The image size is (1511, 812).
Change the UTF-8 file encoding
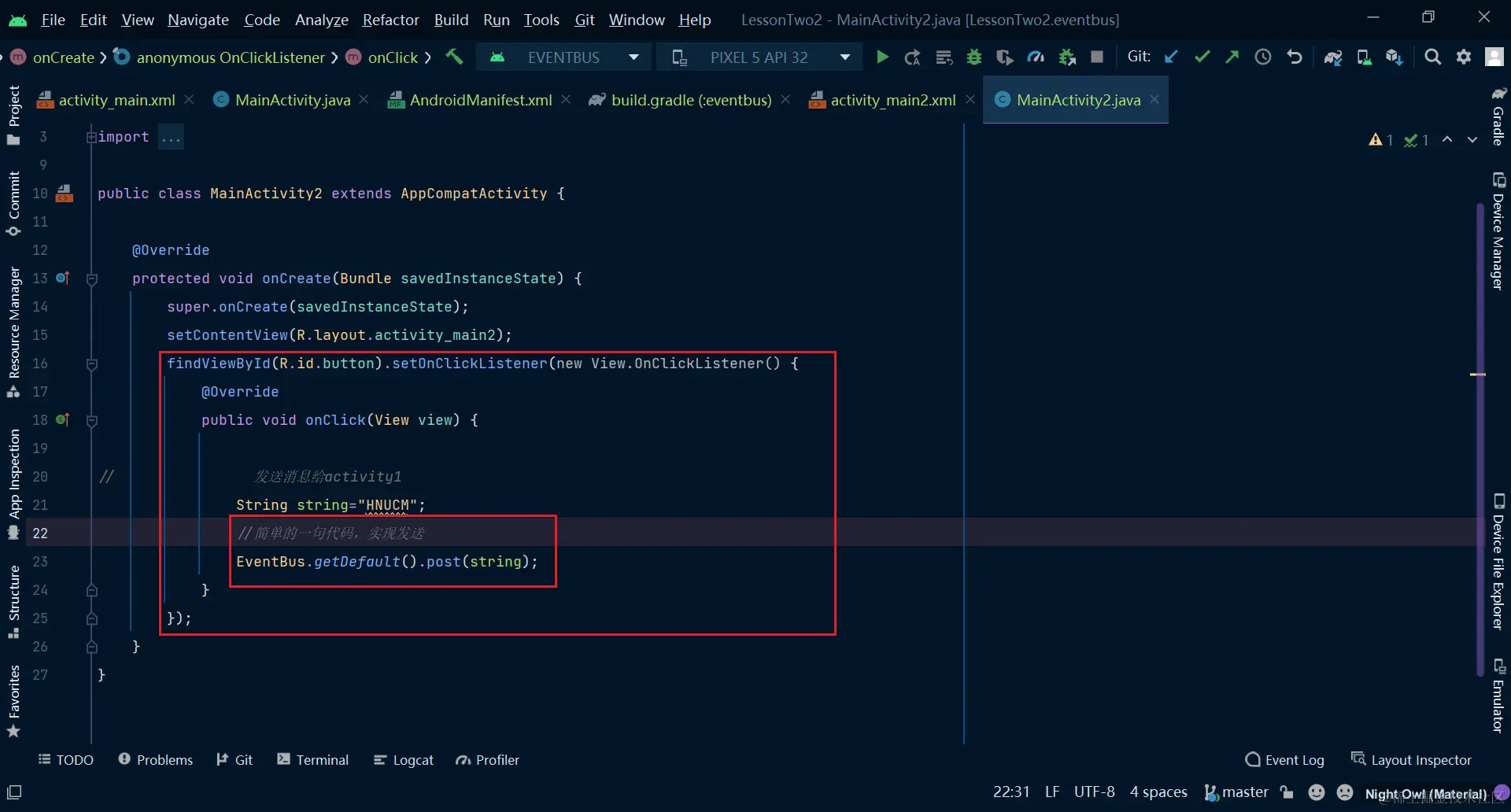(1095, 792)
